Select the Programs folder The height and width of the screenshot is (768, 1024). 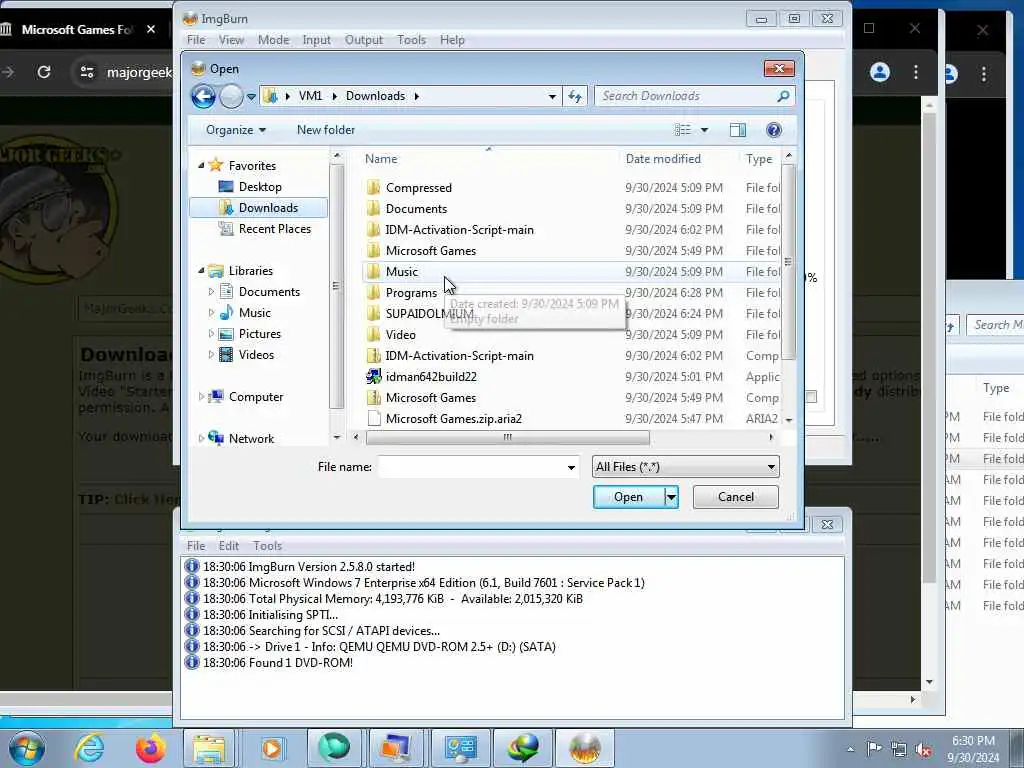click(411, 293)
